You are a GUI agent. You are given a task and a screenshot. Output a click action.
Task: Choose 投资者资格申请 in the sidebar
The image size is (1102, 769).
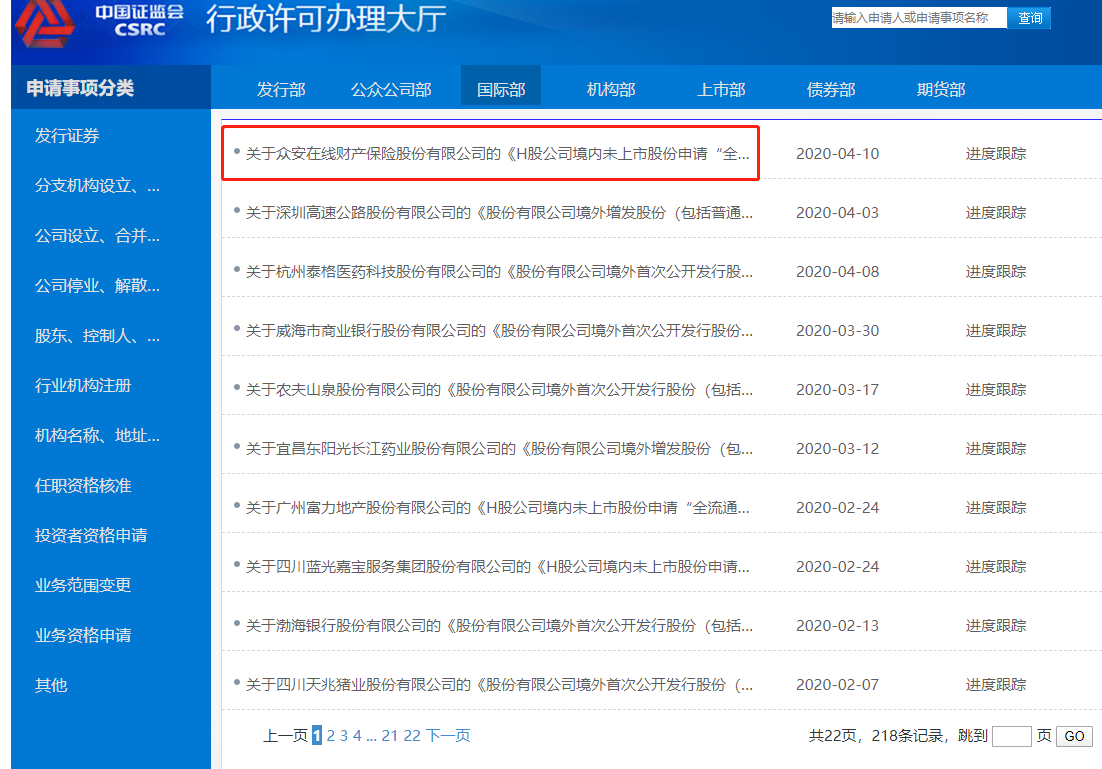[91, 536]
